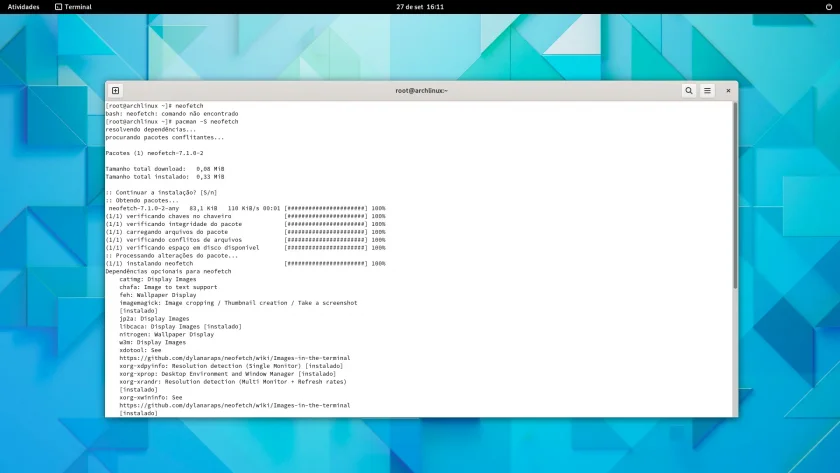This screenshot has height=473, width=840.
Task: Click the 'libcaca: Display Images [instalado]' line
Action: pyautogui.click(x=181, y=327)
